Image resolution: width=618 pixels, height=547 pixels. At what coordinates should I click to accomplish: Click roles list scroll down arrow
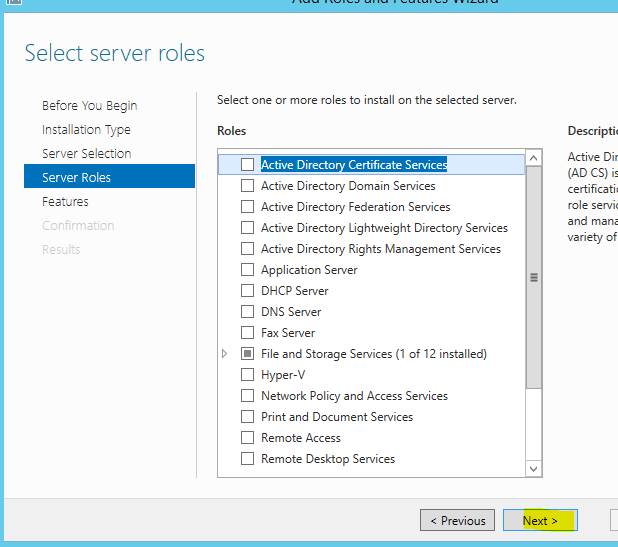(x=534, y=469)
